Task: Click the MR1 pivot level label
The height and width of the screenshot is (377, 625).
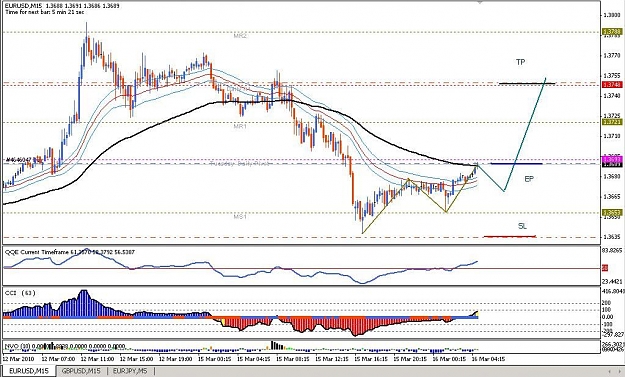Action: pos(240,126)
